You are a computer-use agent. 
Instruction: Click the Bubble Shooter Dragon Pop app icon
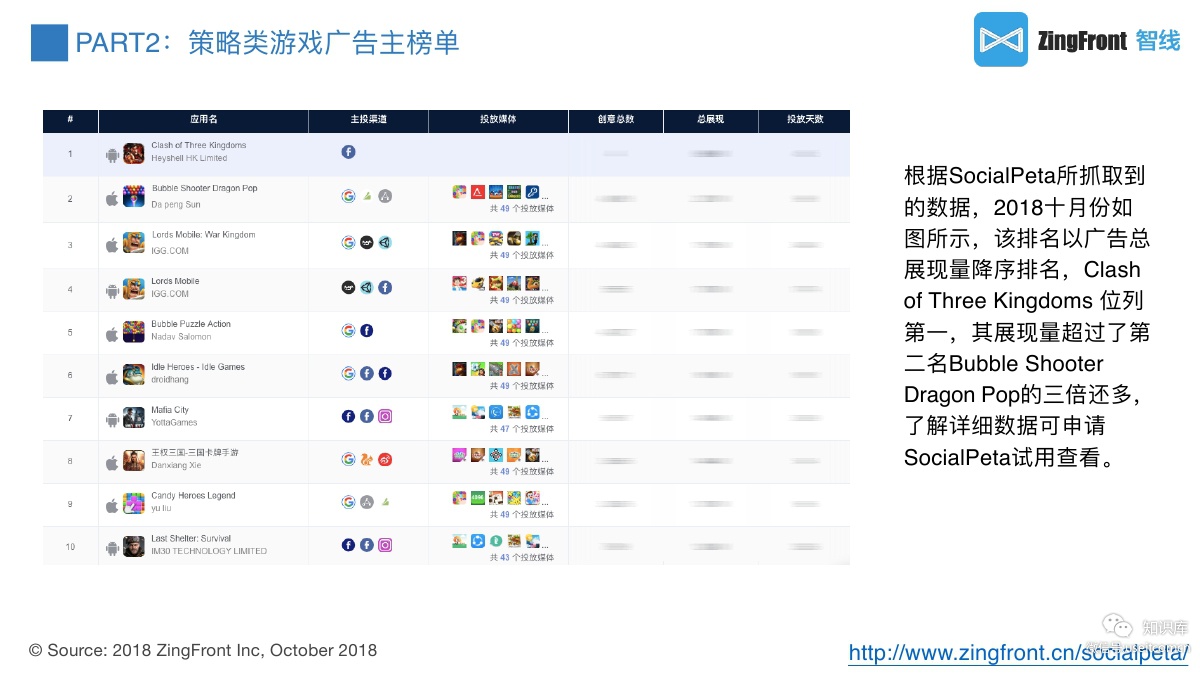134,198
